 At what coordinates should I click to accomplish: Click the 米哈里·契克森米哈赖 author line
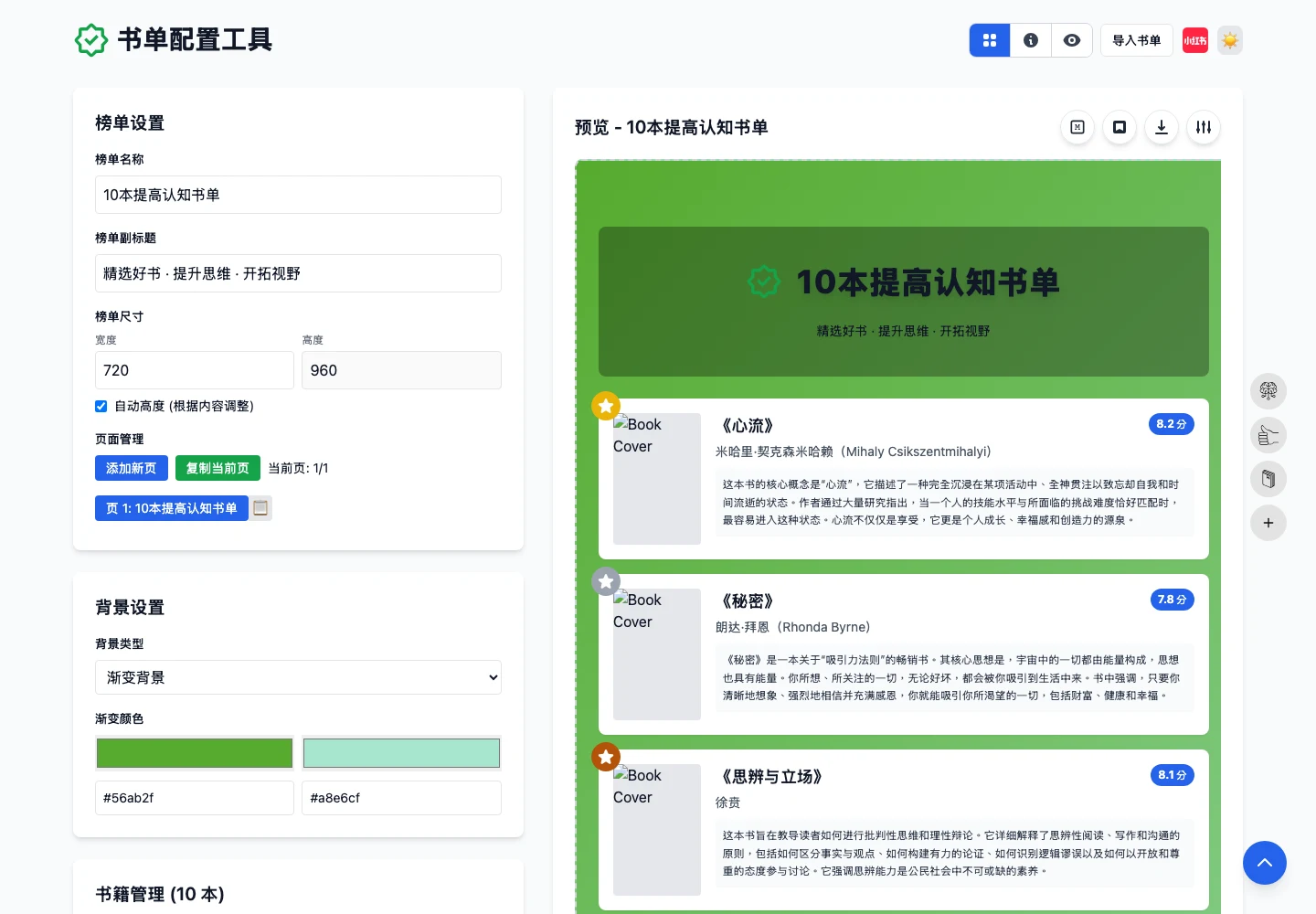(854, 452)
